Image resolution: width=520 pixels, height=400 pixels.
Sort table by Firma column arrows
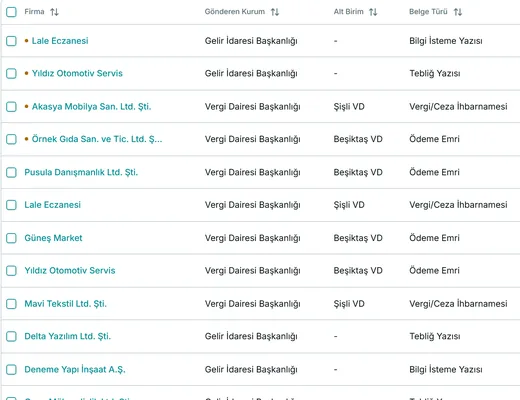pos(54,12)
